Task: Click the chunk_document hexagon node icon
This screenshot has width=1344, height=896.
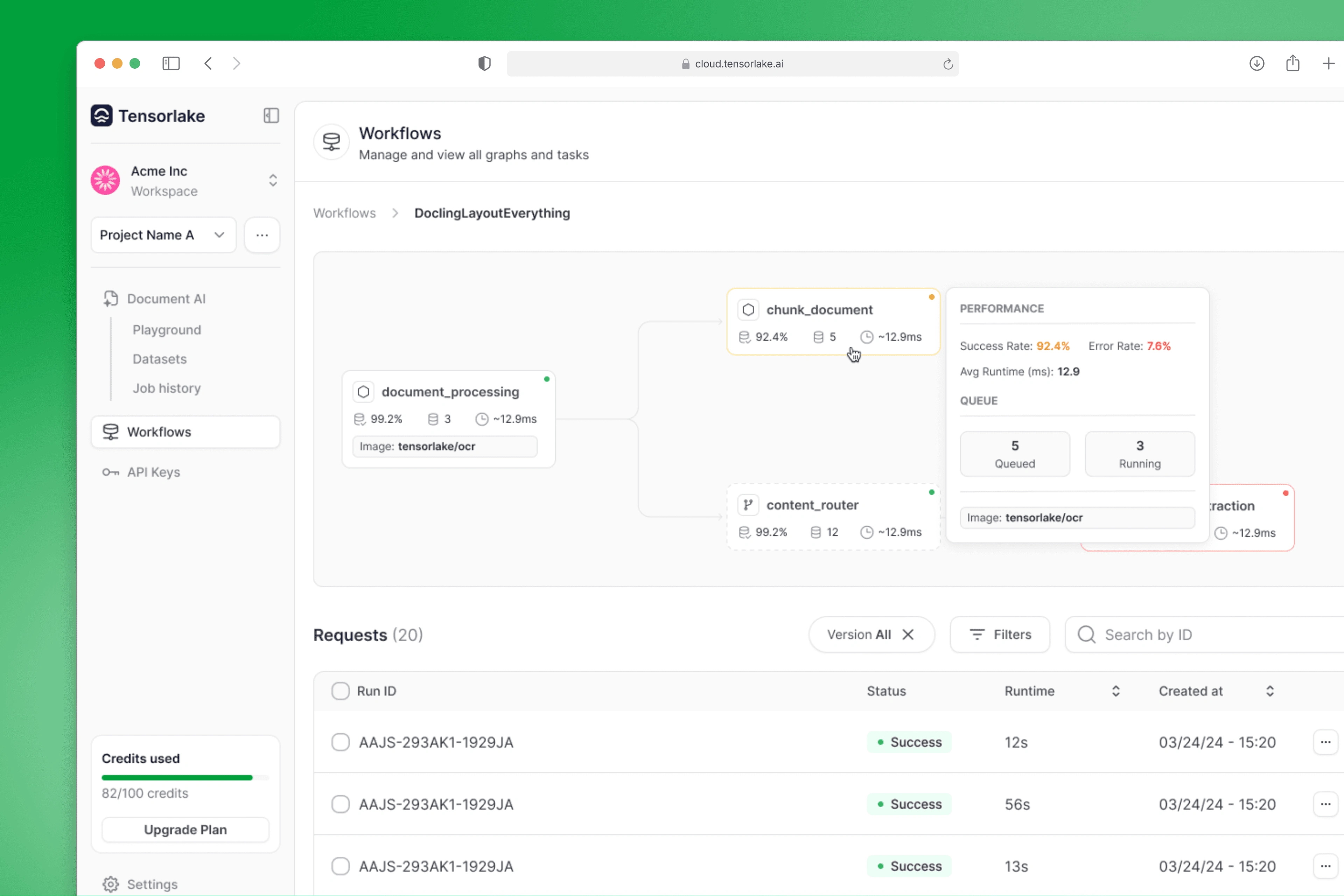Action: point(749,309)
